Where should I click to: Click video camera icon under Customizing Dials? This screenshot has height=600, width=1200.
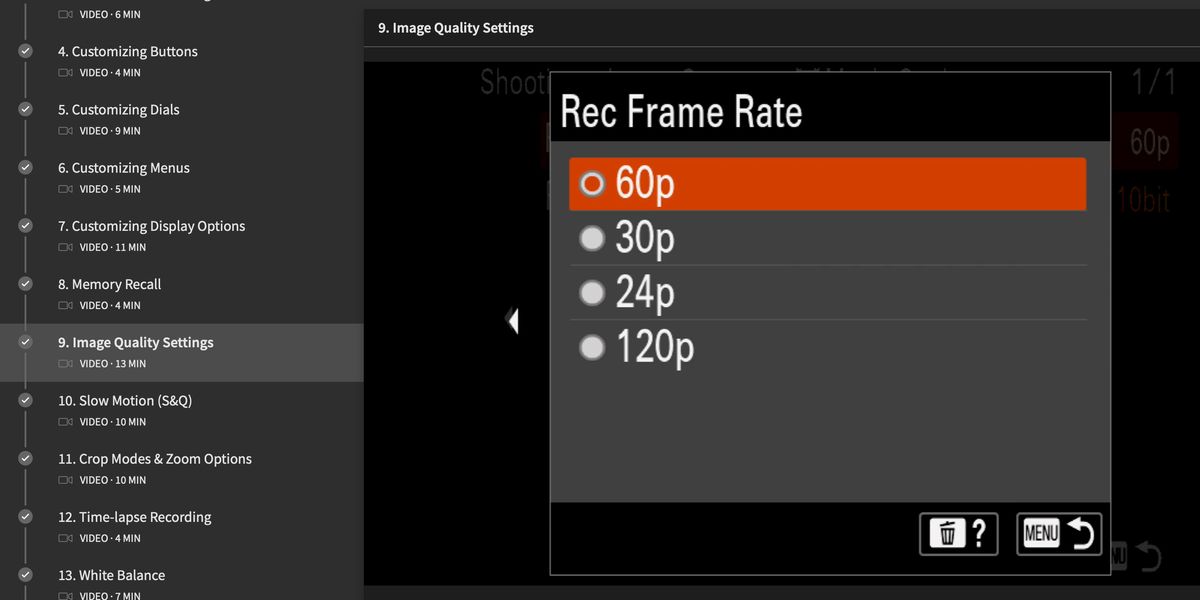(x=66, y=131)
